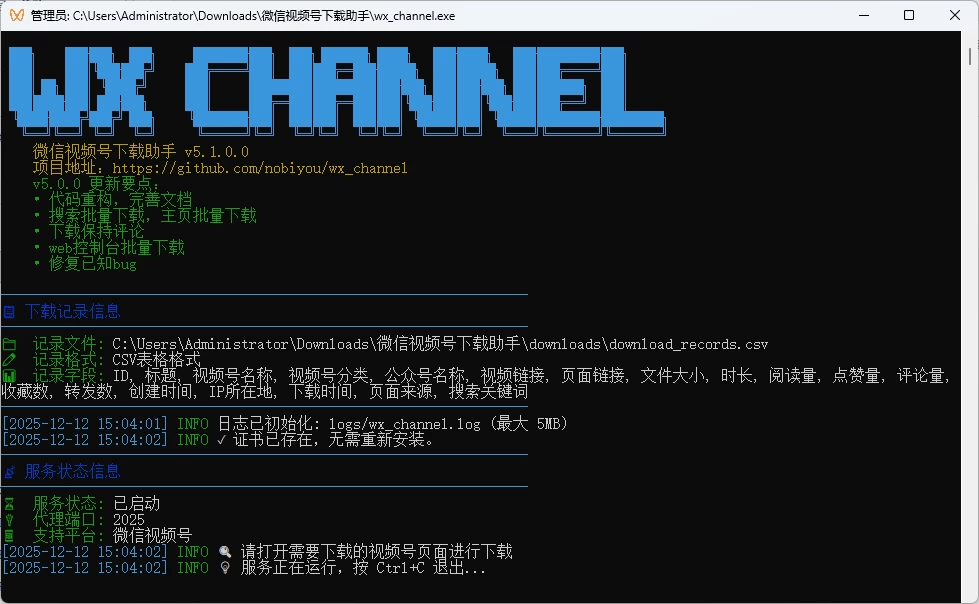Maximize the console window
Image resolution: width=979 pixels, height=604 pixels.
tap(909, 15)
